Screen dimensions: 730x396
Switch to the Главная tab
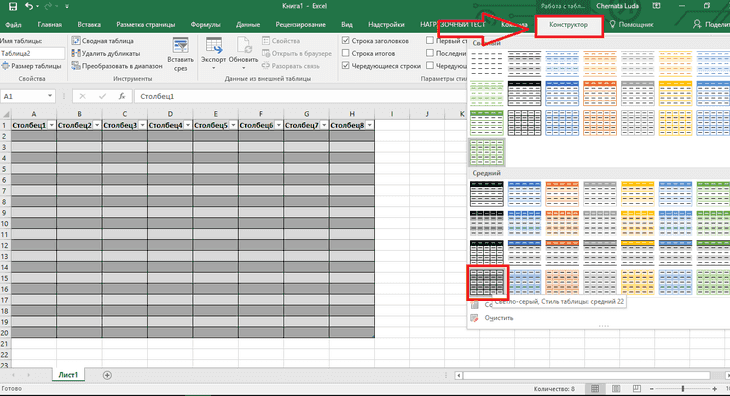tap(49, 25)
